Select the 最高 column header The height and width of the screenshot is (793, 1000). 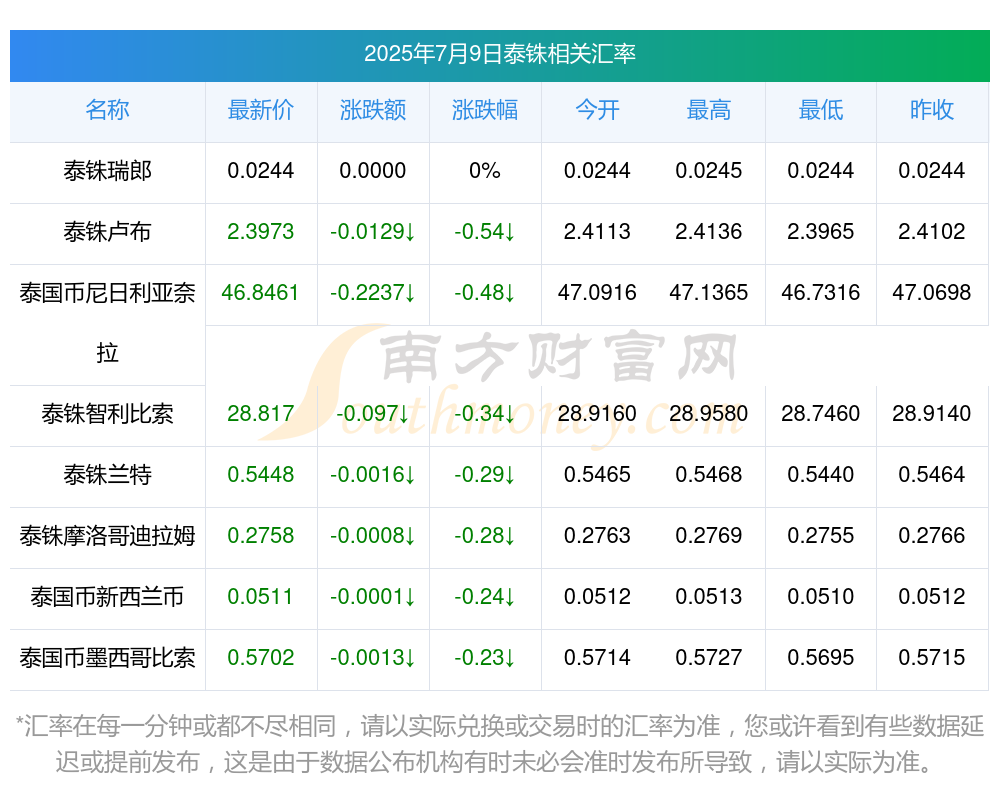tap(709, 110)
